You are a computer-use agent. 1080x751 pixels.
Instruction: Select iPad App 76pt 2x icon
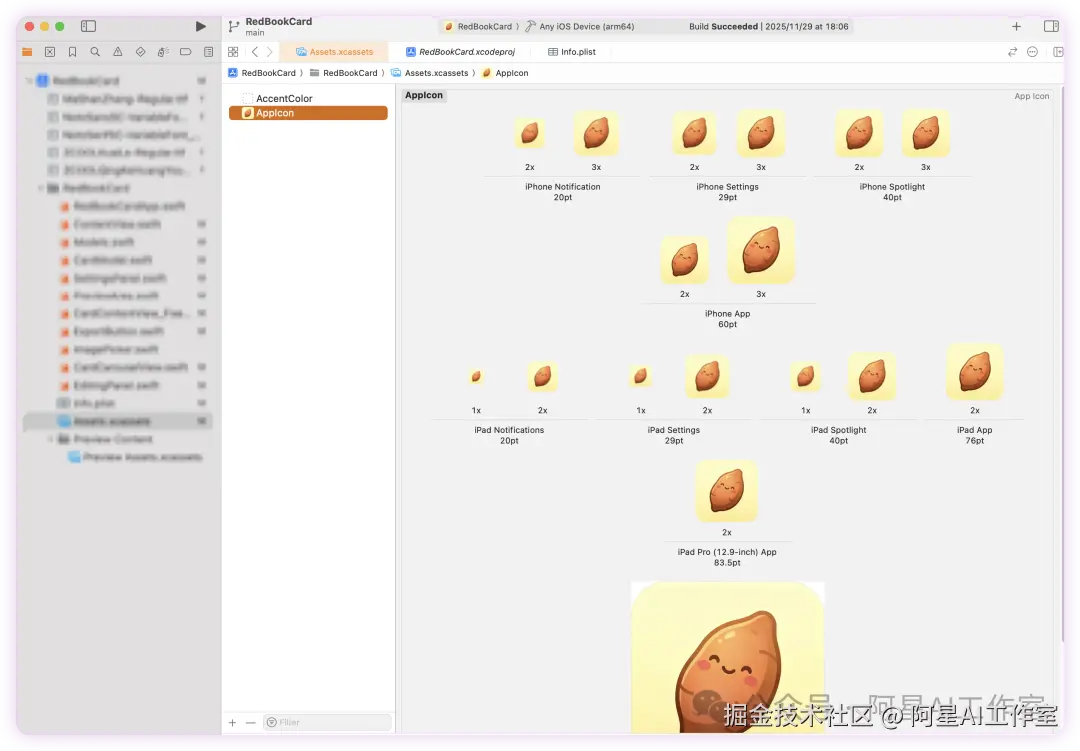click(975, 372)
